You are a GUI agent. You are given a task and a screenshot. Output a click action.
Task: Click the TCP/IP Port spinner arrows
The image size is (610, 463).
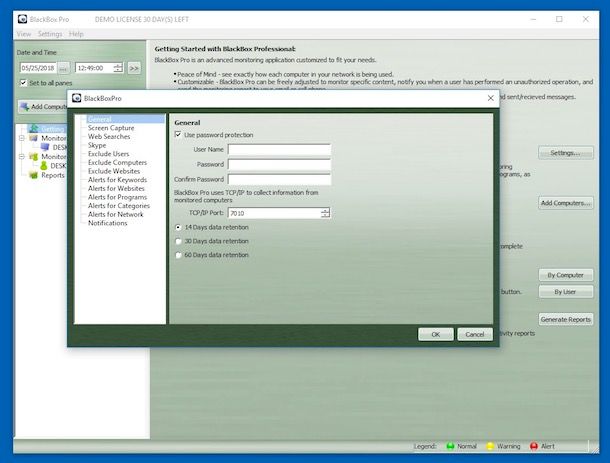(325, 213)
